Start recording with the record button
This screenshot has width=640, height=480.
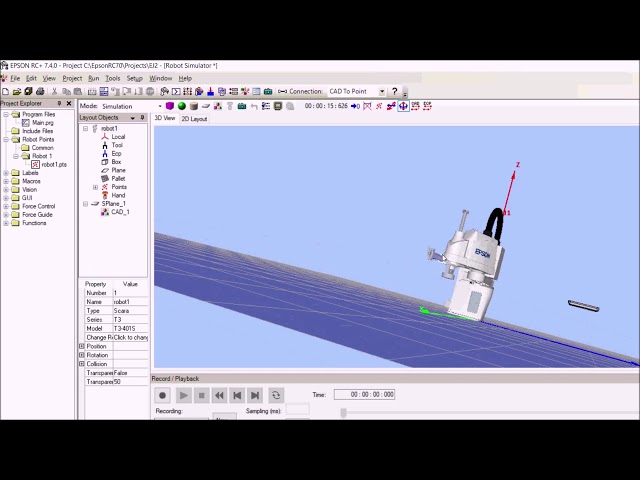[x=162, y=395]
